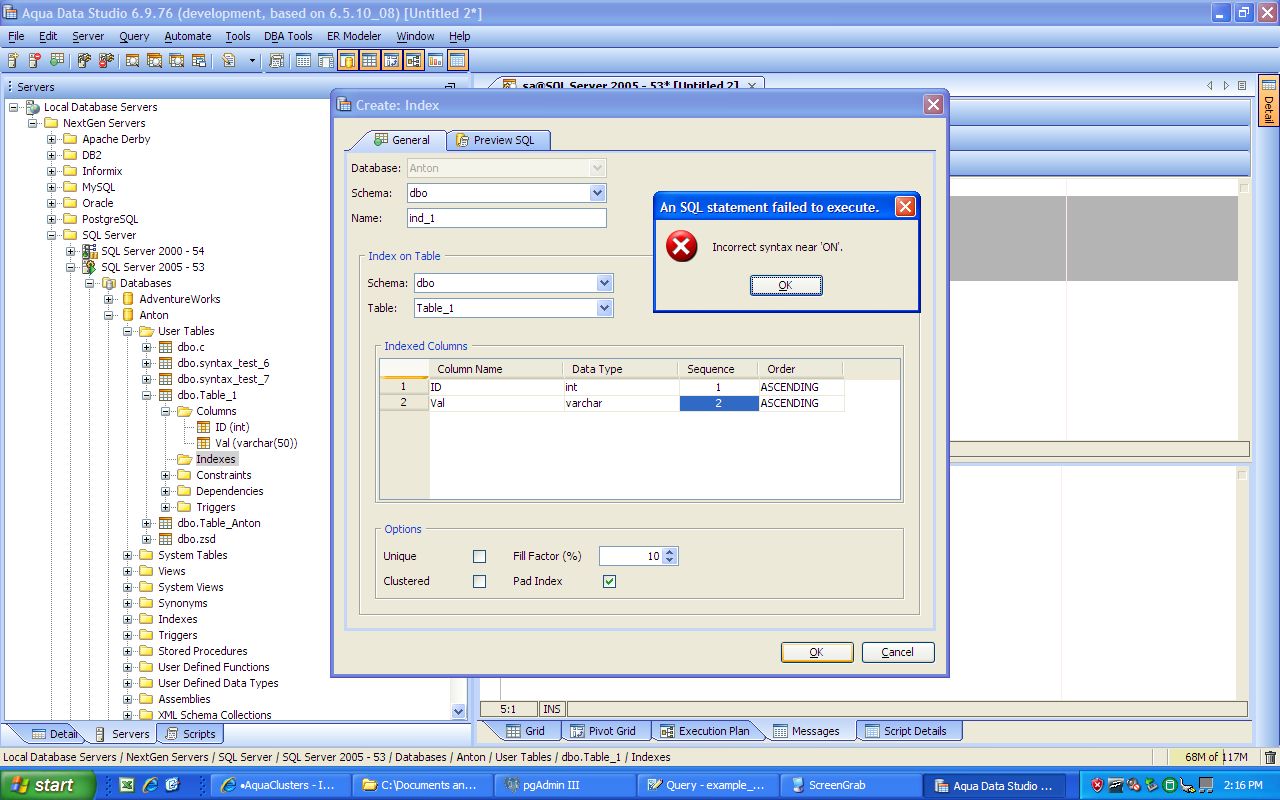
Task: Dismiss the error dialog with OK
Action: tap(786, 285)
